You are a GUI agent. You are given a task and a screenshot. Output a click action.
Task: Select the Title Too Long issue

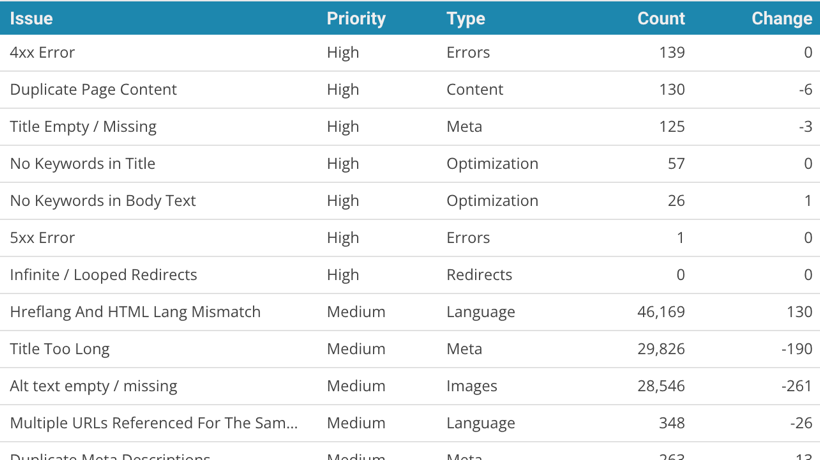point(60,348)
